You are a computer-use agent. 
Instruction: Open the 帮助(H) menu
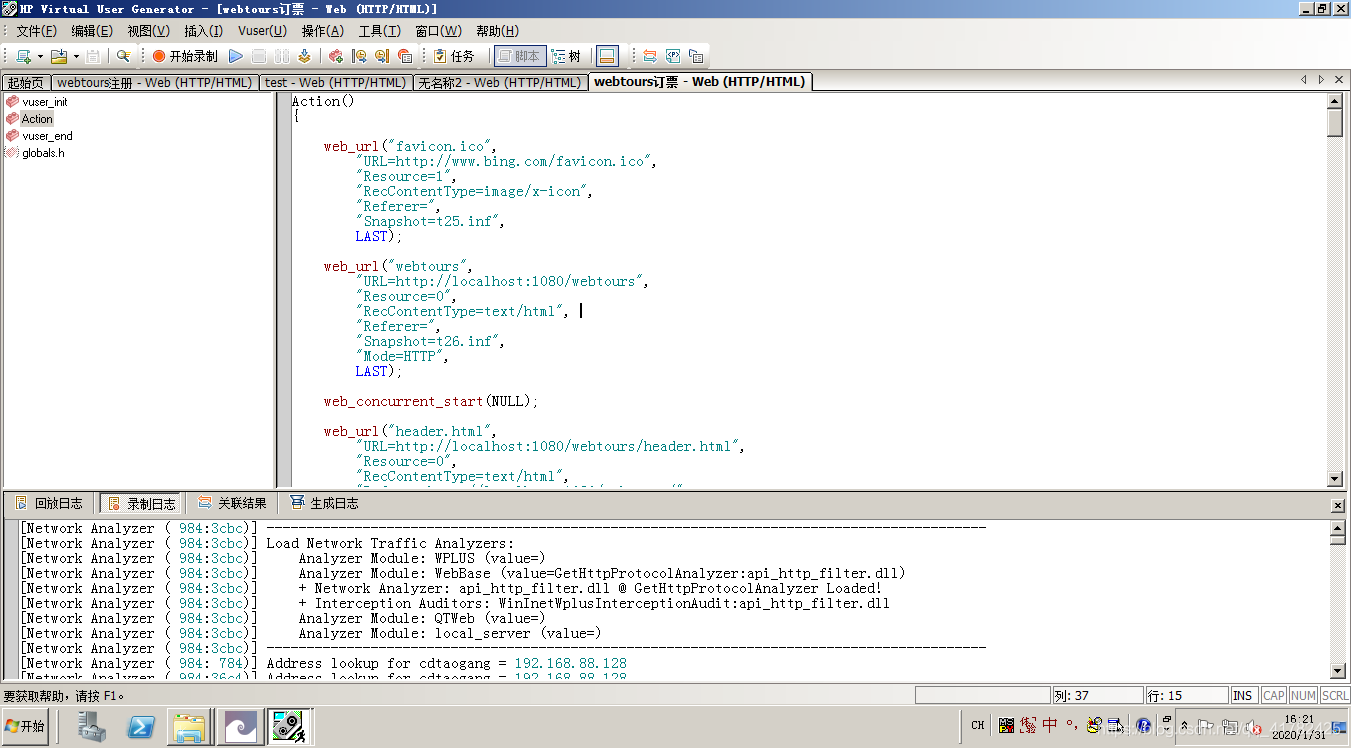point(497,31)
